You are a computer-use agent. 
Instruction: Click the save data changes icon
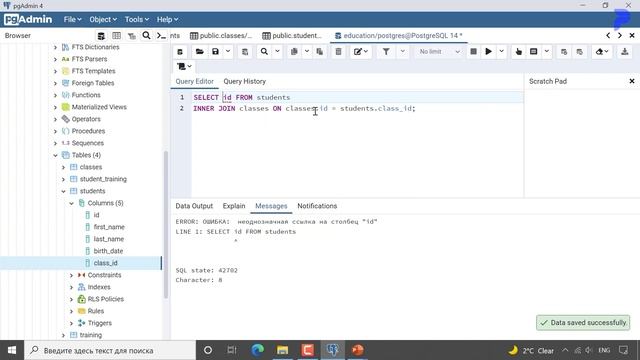(x=245, y=52)
